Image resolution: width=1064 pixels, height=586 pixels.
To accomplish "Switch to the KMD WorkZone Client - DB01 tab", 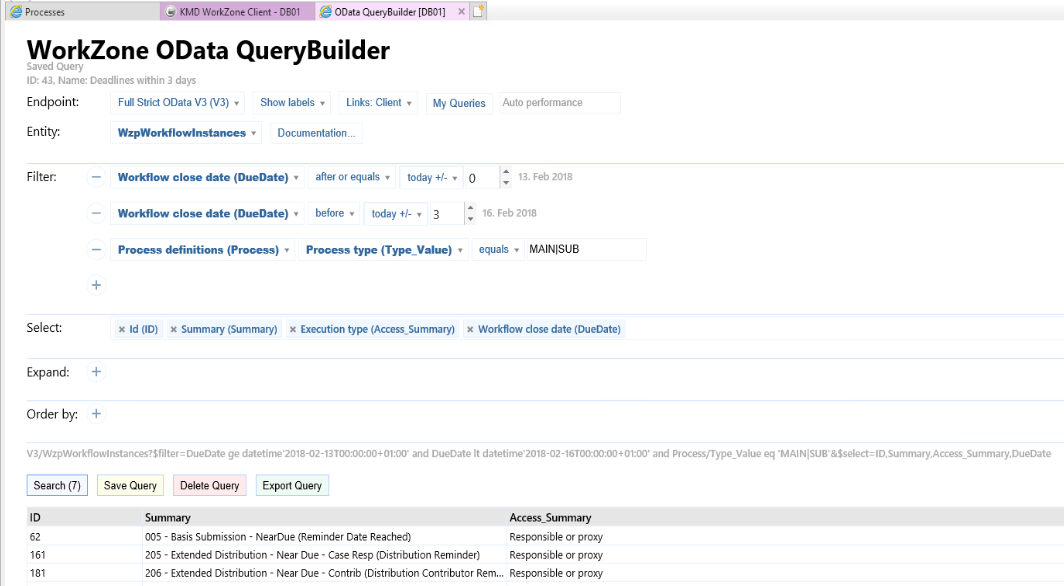I will 238,12.
